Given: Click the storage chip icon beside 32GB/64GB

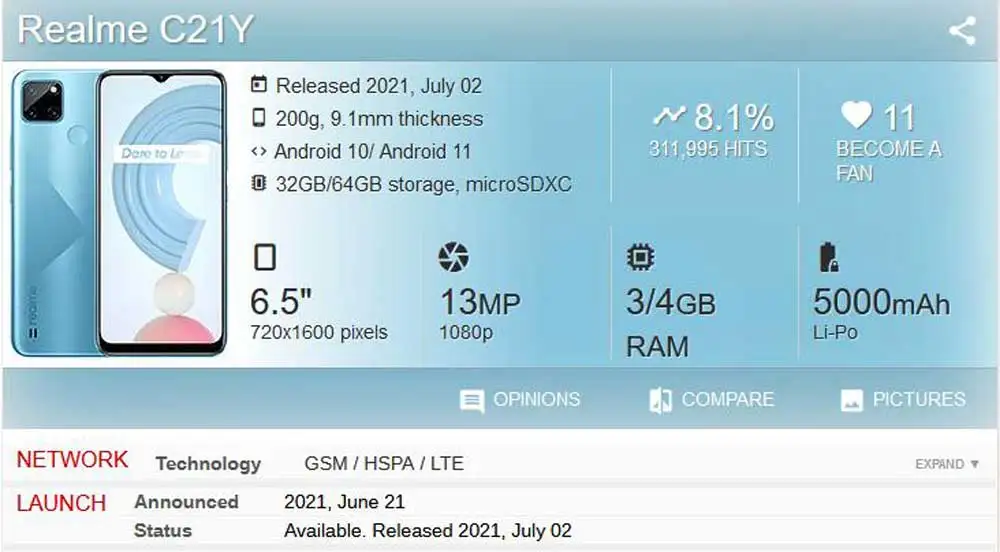Looking at the screenshot, I should coord(258,184).
